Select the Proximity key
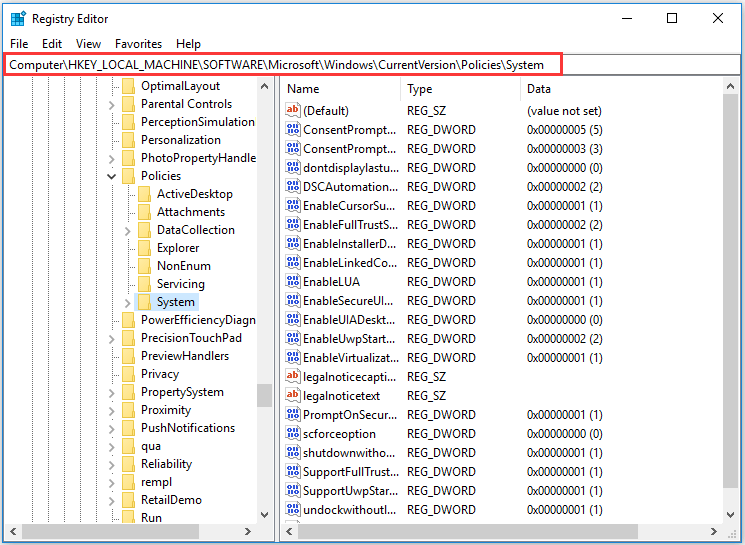 point(165,410)
